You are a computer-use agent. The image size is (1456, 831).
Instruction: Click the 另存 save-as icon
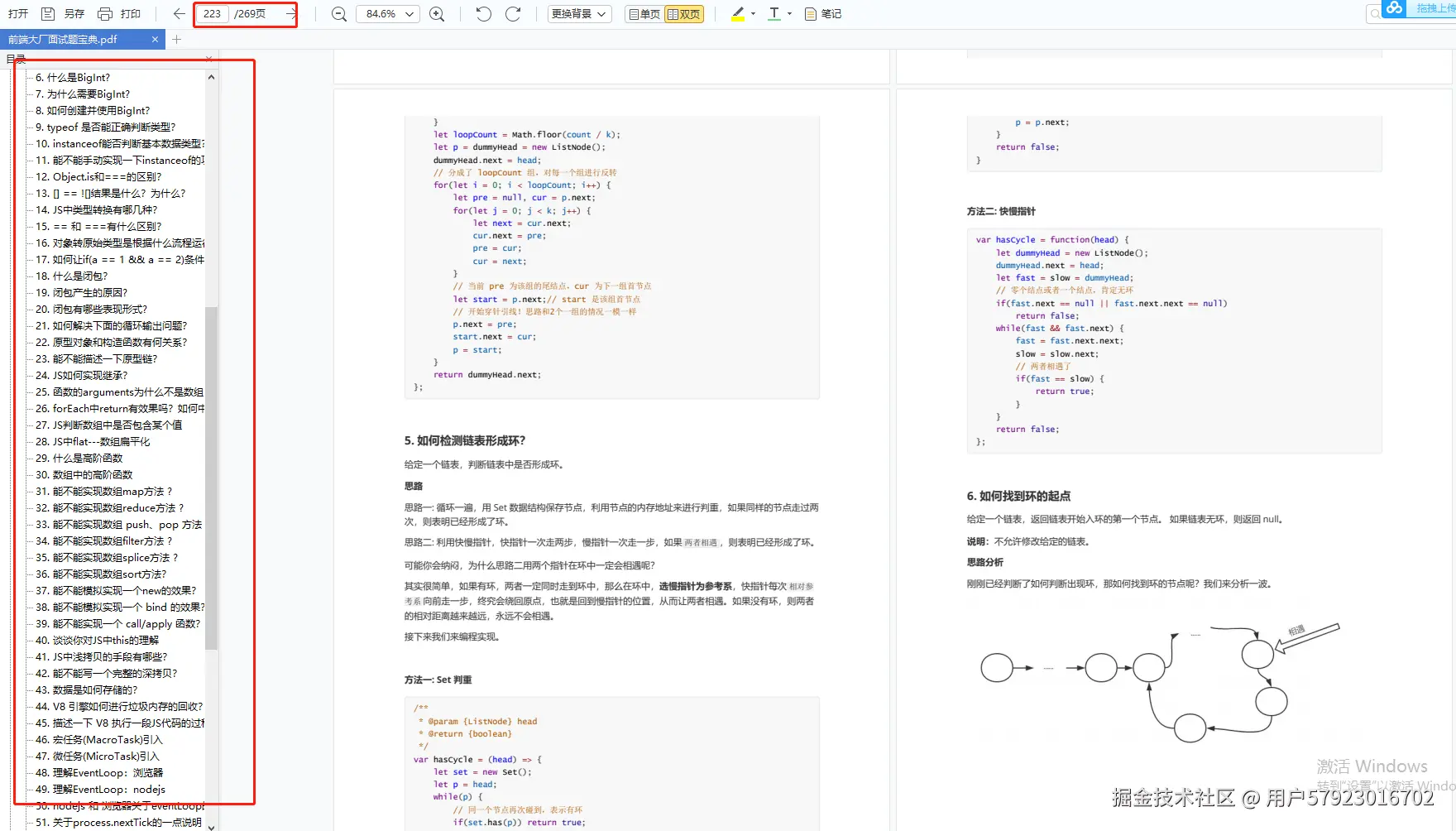(x=48, y=14)
